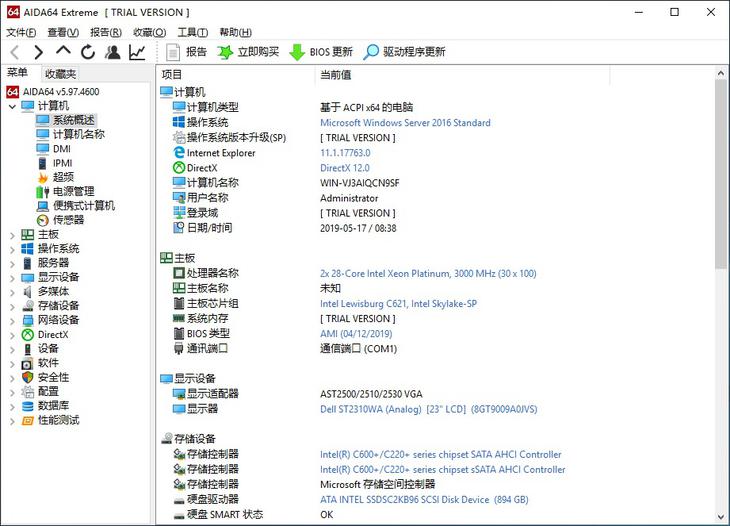
Task: Expand the 网络设备 tree node
Action: pos(12,321)
